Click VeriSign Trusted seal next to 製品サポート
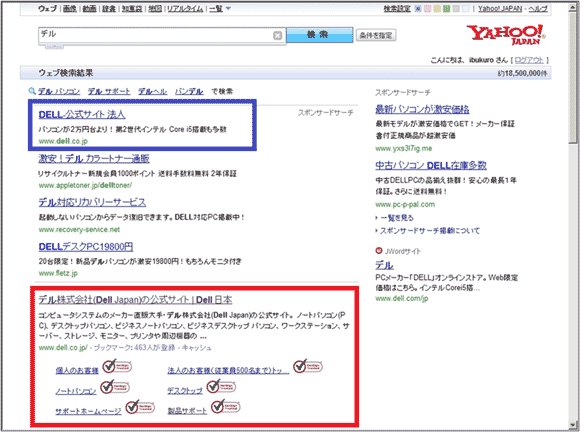580x432 pixels. coord(226,407)
